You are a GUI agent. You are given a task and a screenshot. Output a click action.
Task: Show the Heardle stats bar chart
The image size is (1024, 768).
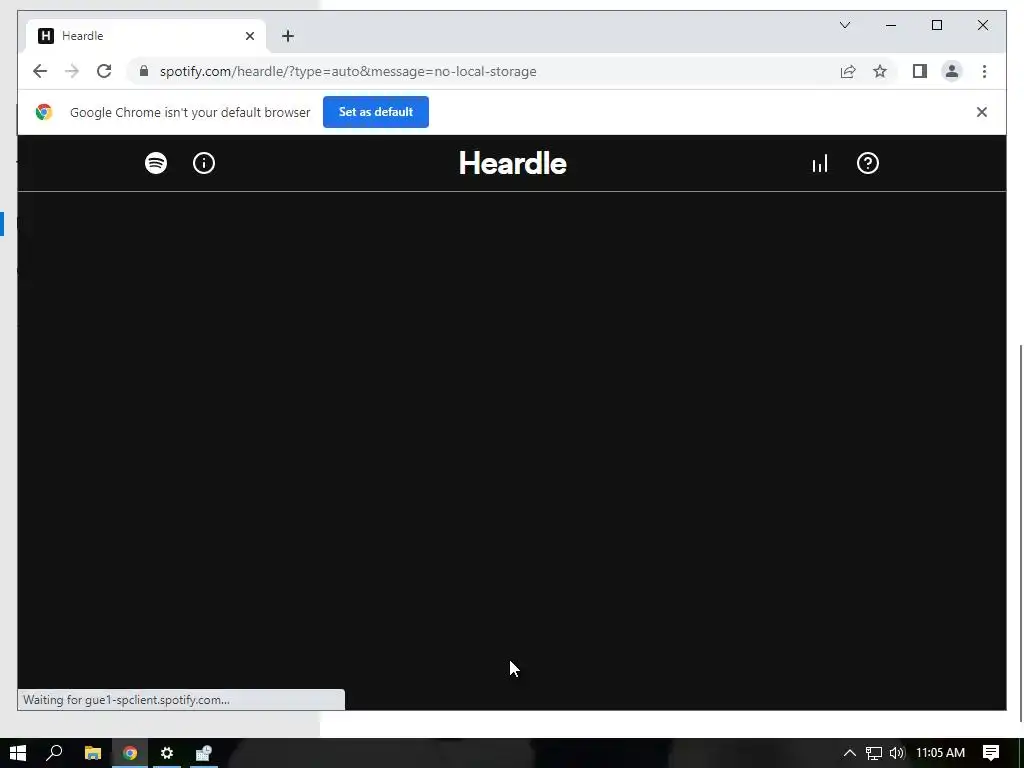[820, 163]
